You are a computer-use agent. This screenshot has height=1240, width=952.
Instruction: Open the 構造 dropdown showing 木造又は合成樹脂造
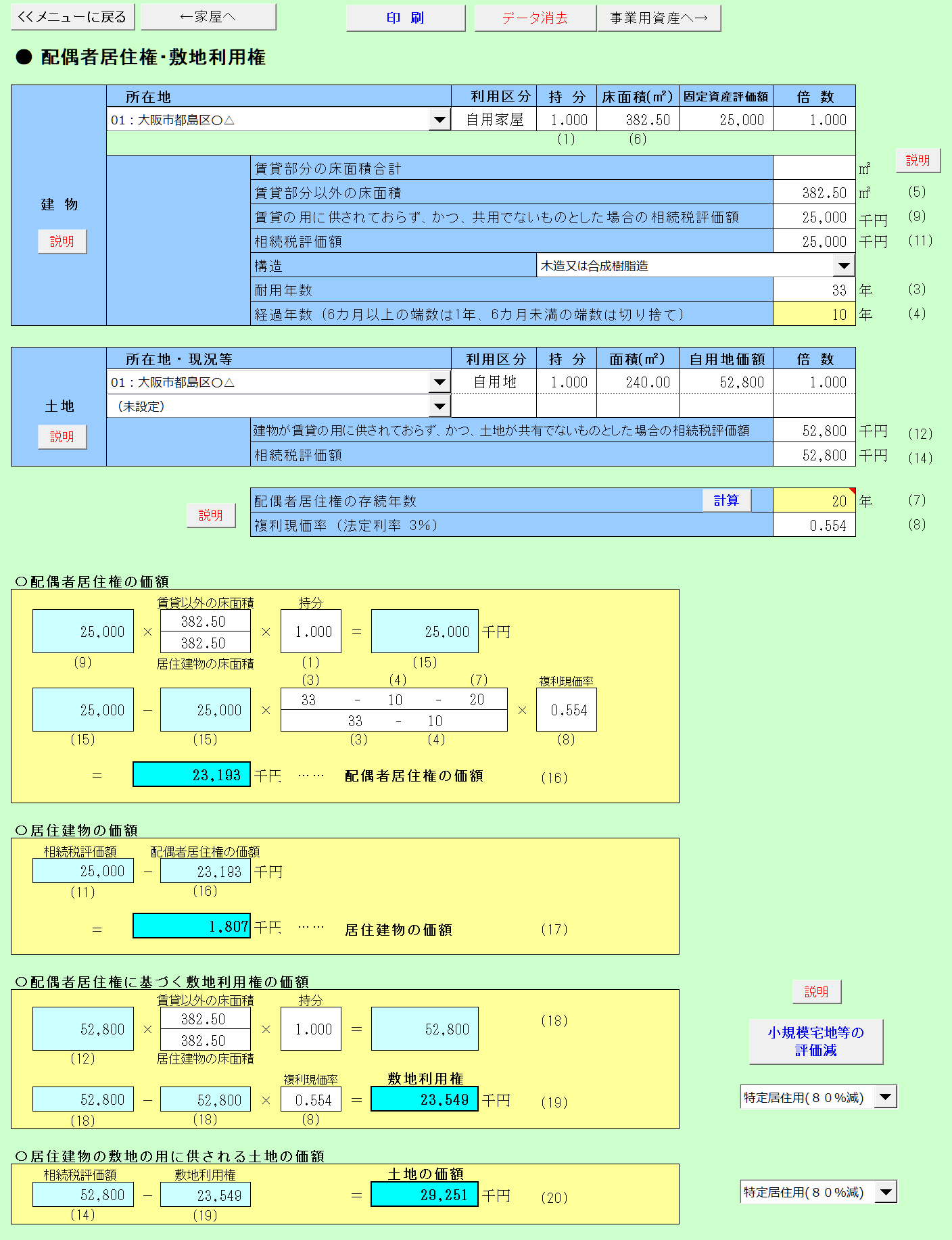(x=844, y=266)
